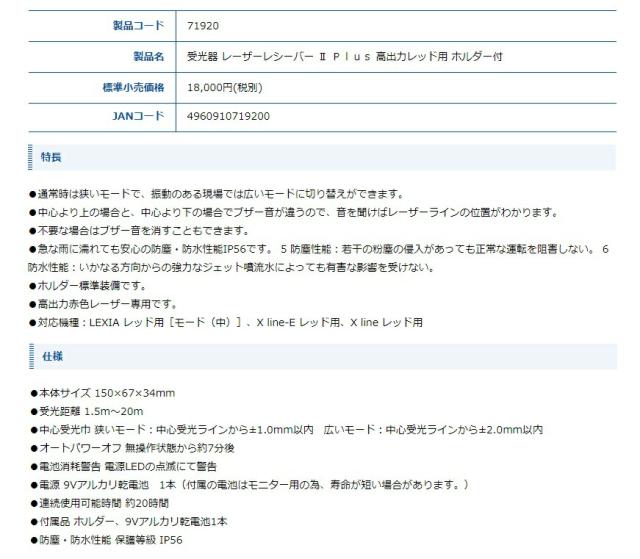Select JAN code 4960910719200

(228, 116)
